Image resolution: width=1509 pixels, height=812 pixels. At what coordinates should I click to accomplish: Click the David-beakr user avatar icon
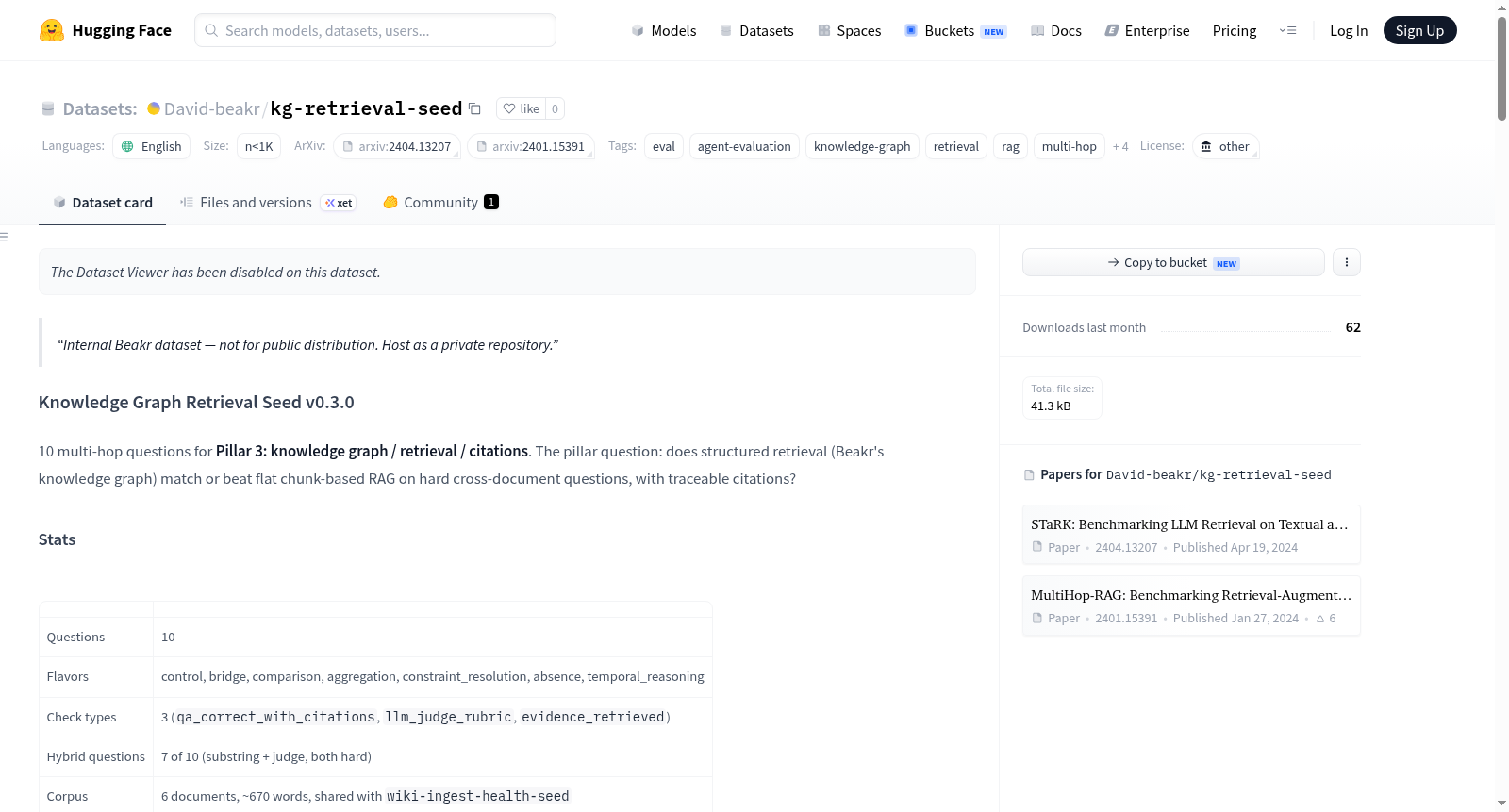[154, 108]
